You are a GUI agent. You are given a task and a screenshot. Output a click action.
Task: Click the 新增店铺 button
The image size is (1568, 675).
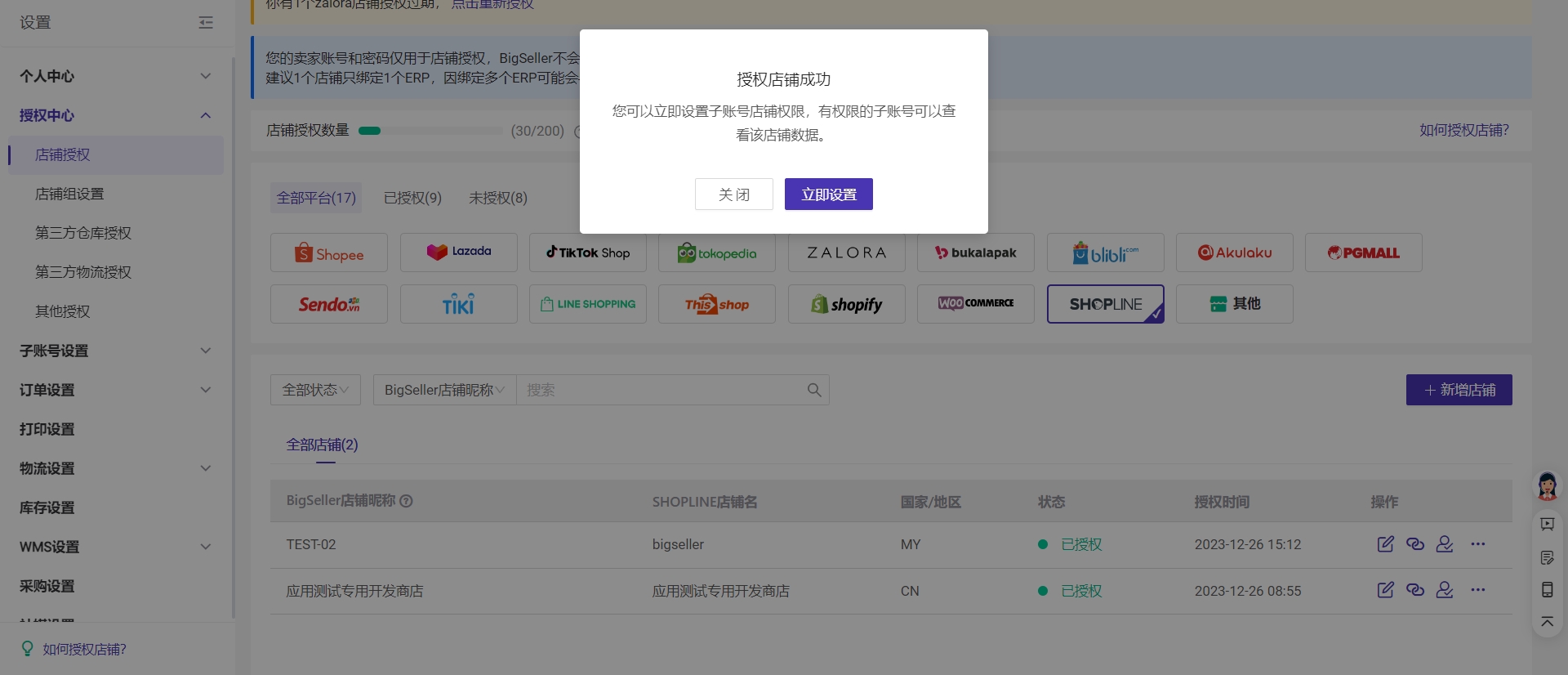point(1459,390)
